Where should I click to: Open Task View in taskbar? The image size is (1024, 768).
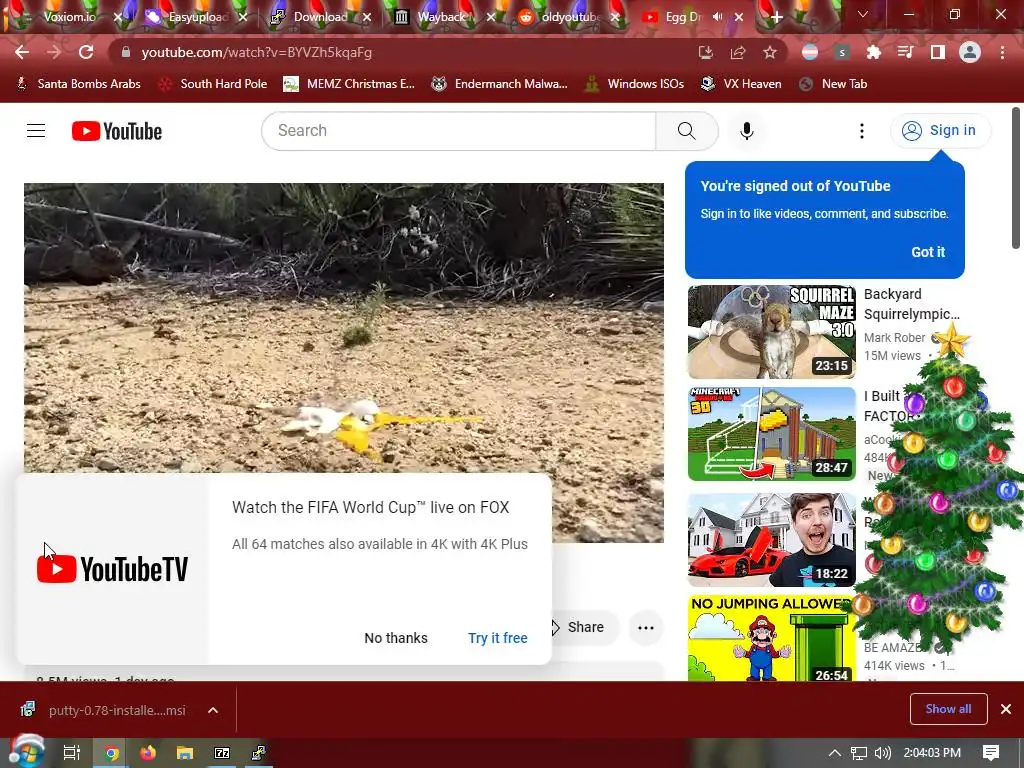point(71,753)
